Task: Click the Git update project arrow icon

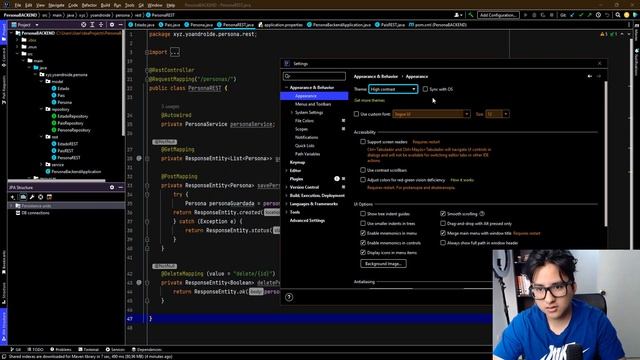Action: [572, 15]
